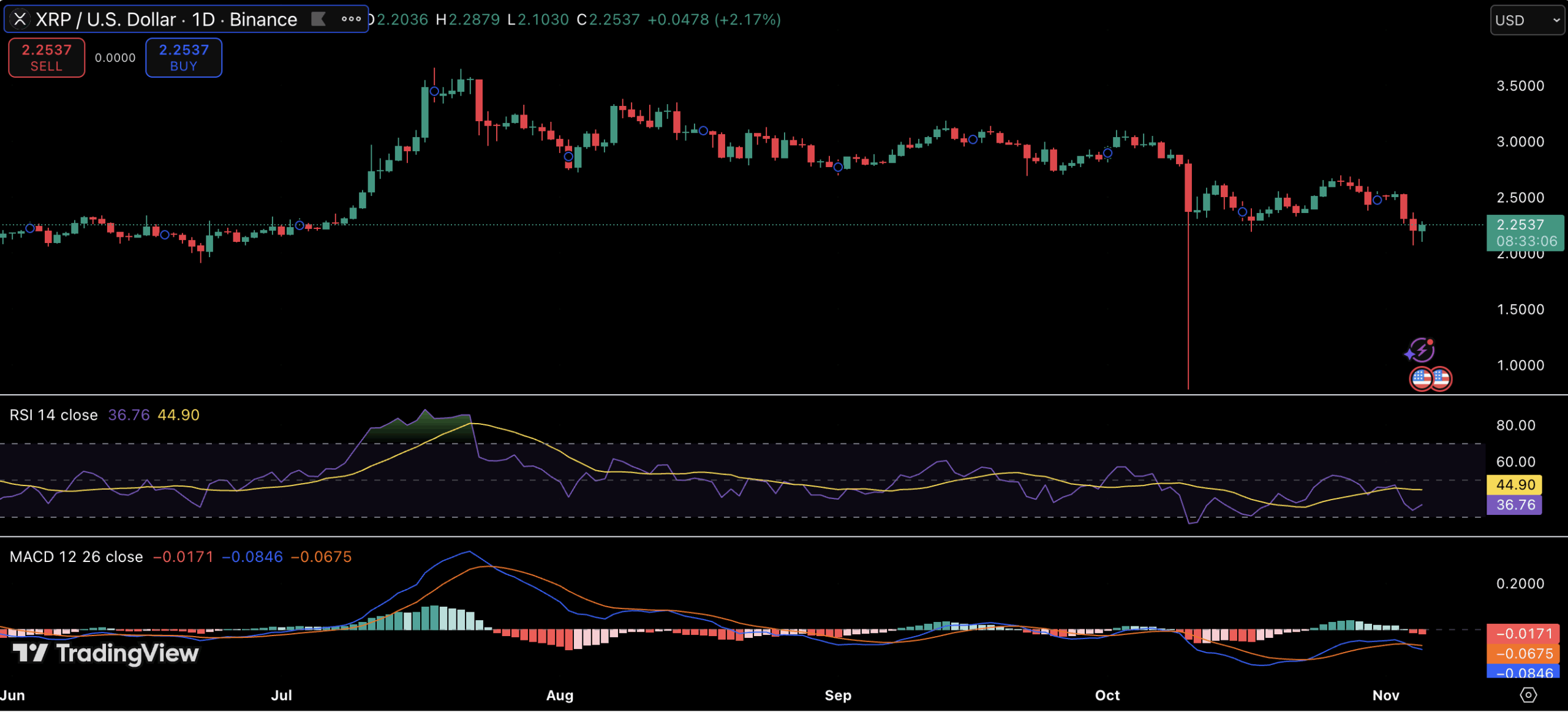Open the three-dots more menu in symbol legend
1568x712 pixels.
[x=351, y=19]
